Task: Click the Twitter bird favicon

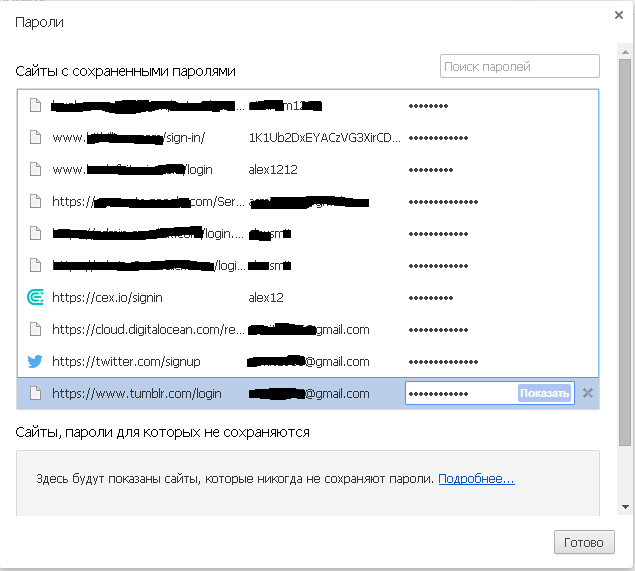Action: tap(35, 362)
